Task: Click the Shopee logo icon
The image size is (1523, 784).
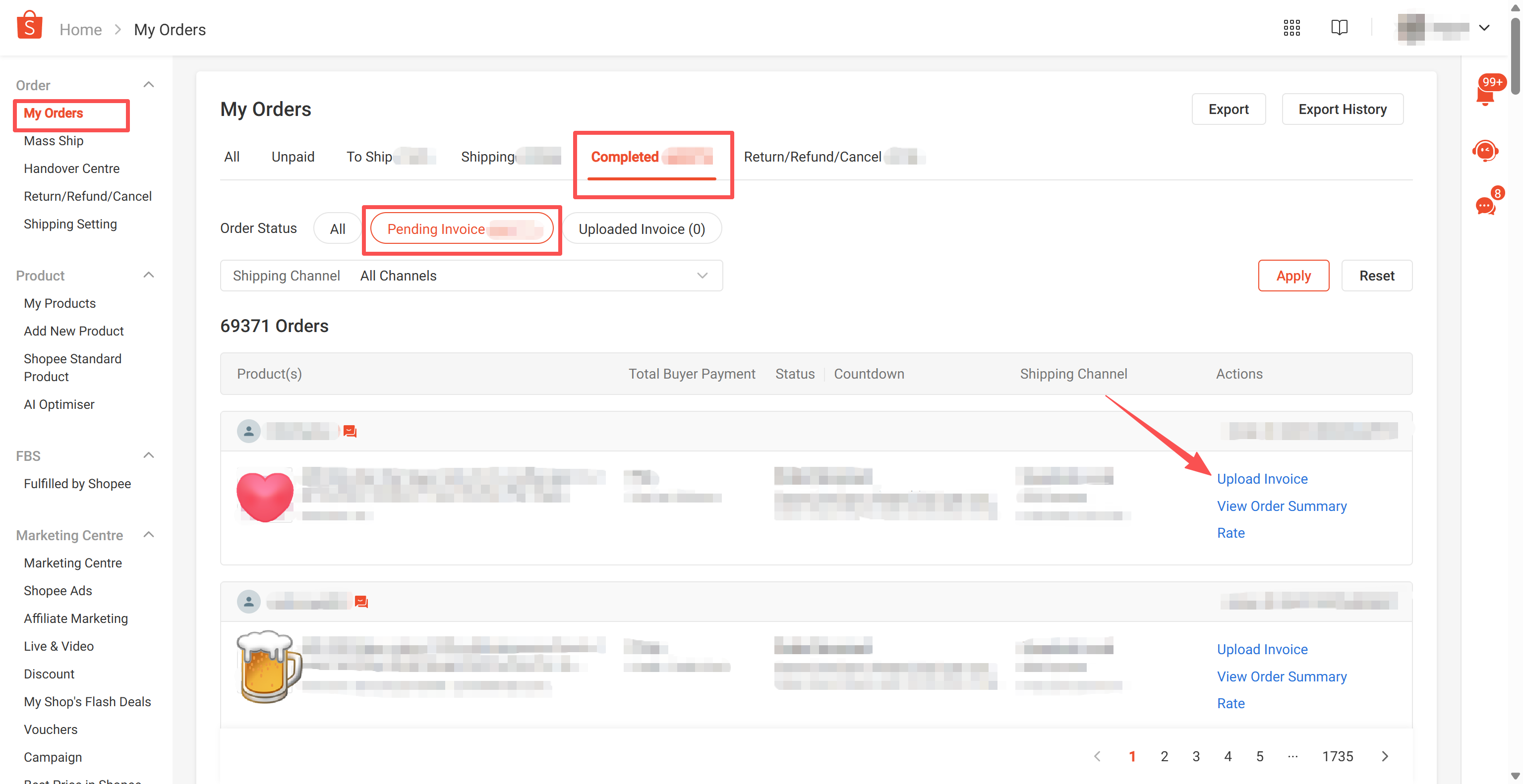Action: tap(29, 26)
